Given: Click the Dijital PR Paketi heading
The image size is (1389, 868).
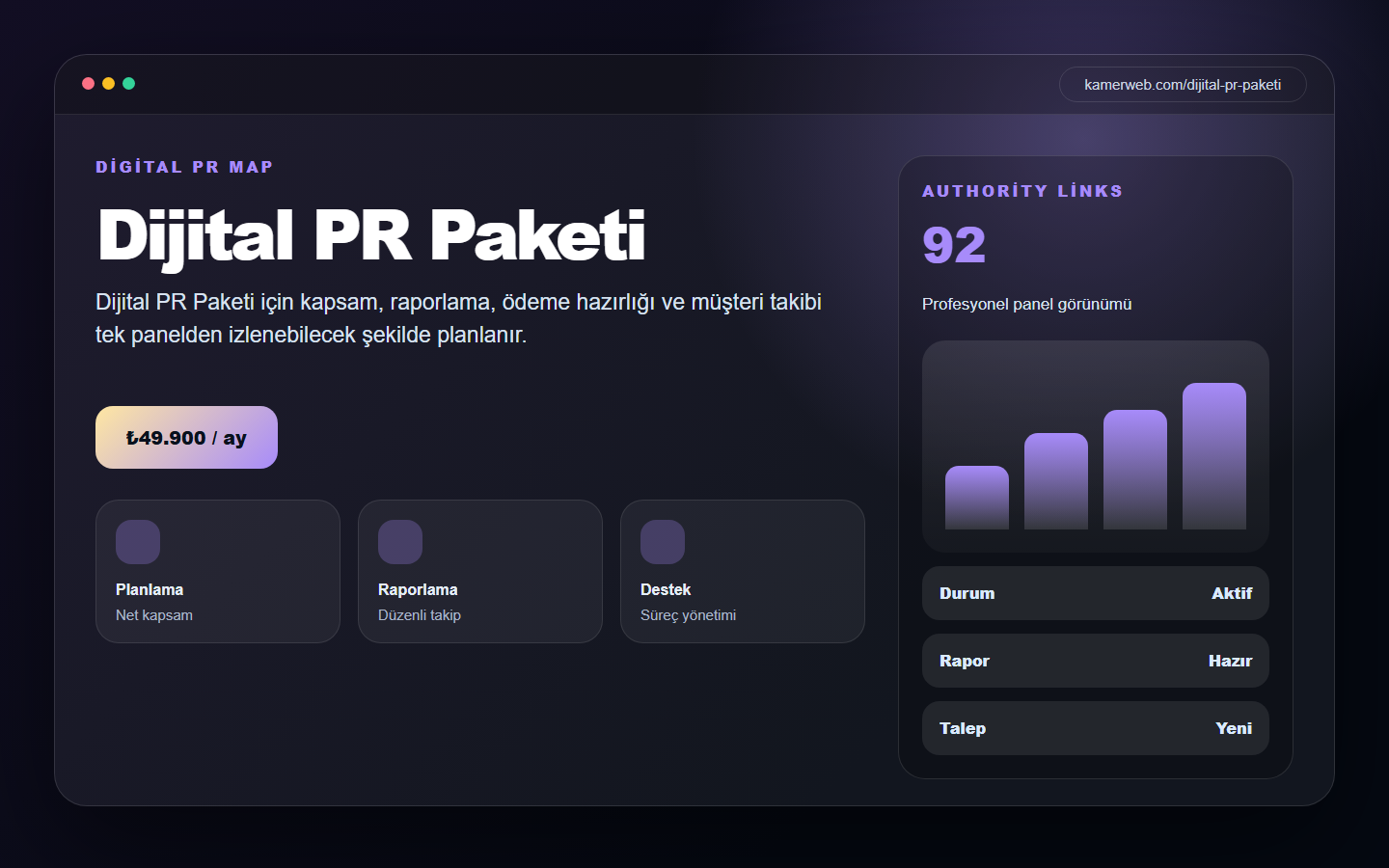Looking at the screenshot, I should coord(371,236).
